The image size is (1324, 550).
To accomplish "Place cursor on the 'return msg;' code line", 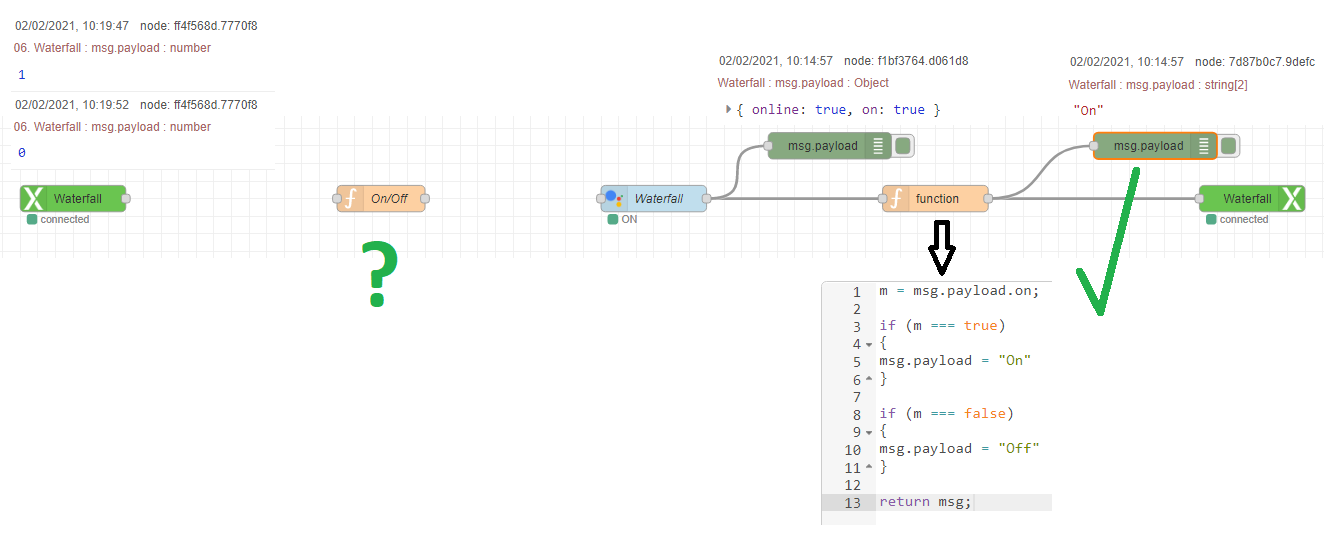I will coord(925,502).
